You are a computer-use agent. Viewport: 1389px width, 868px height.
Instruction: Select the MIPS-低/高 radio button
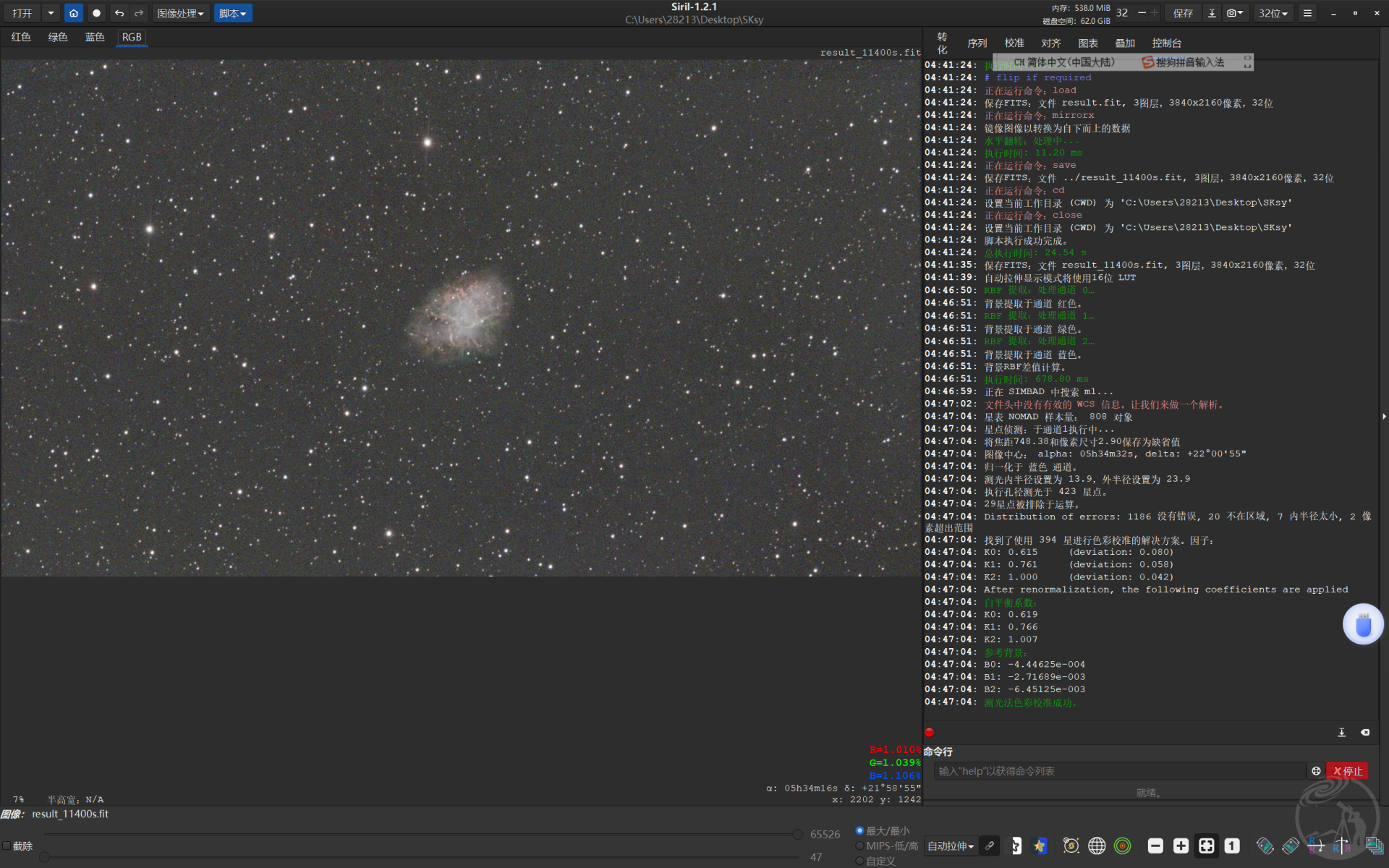(859, 846)
